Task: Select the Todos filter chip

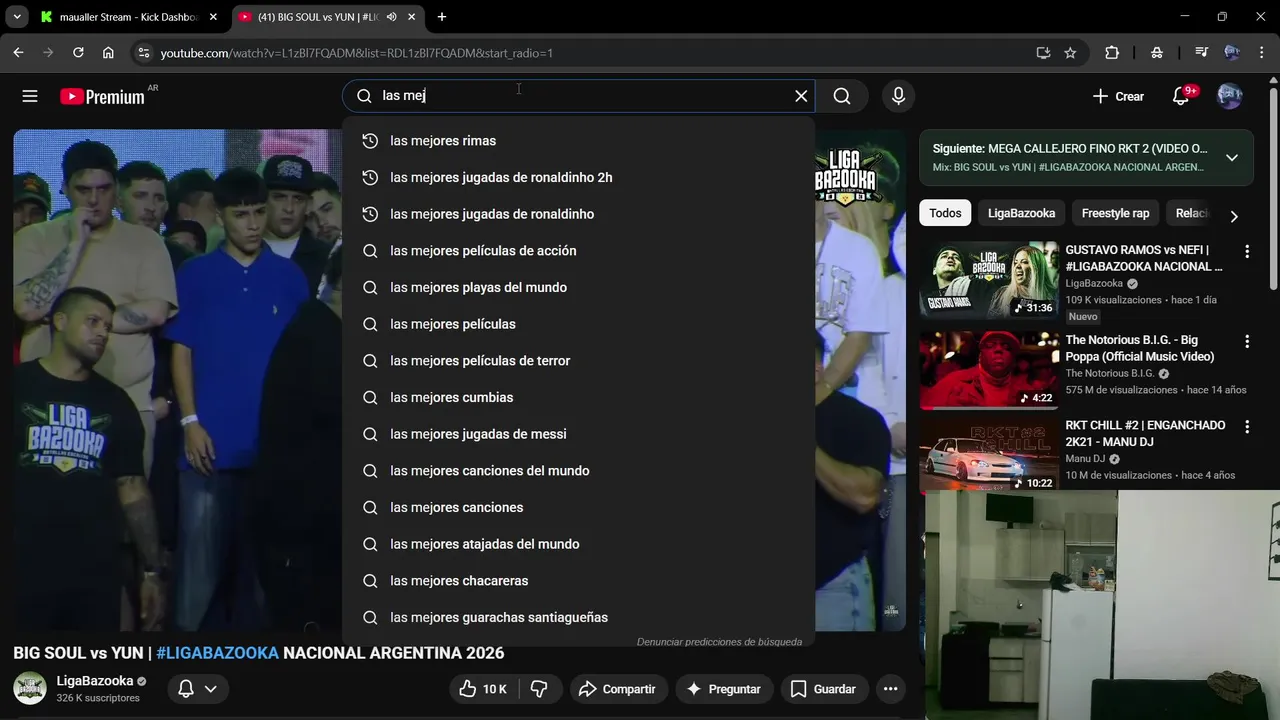Action: tap(945, 213)
